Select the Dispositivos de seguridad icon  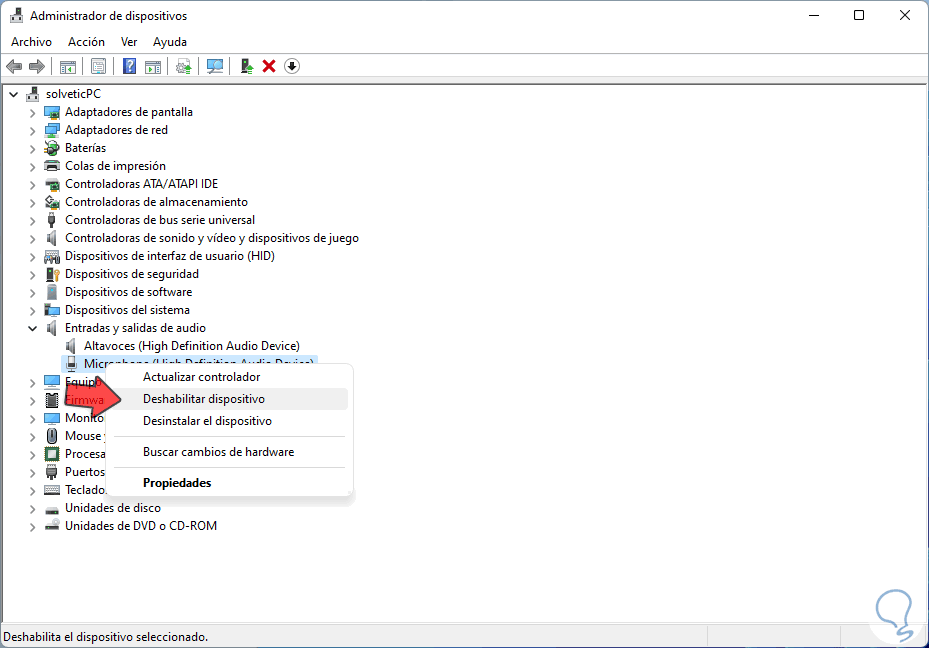point(52,274)
